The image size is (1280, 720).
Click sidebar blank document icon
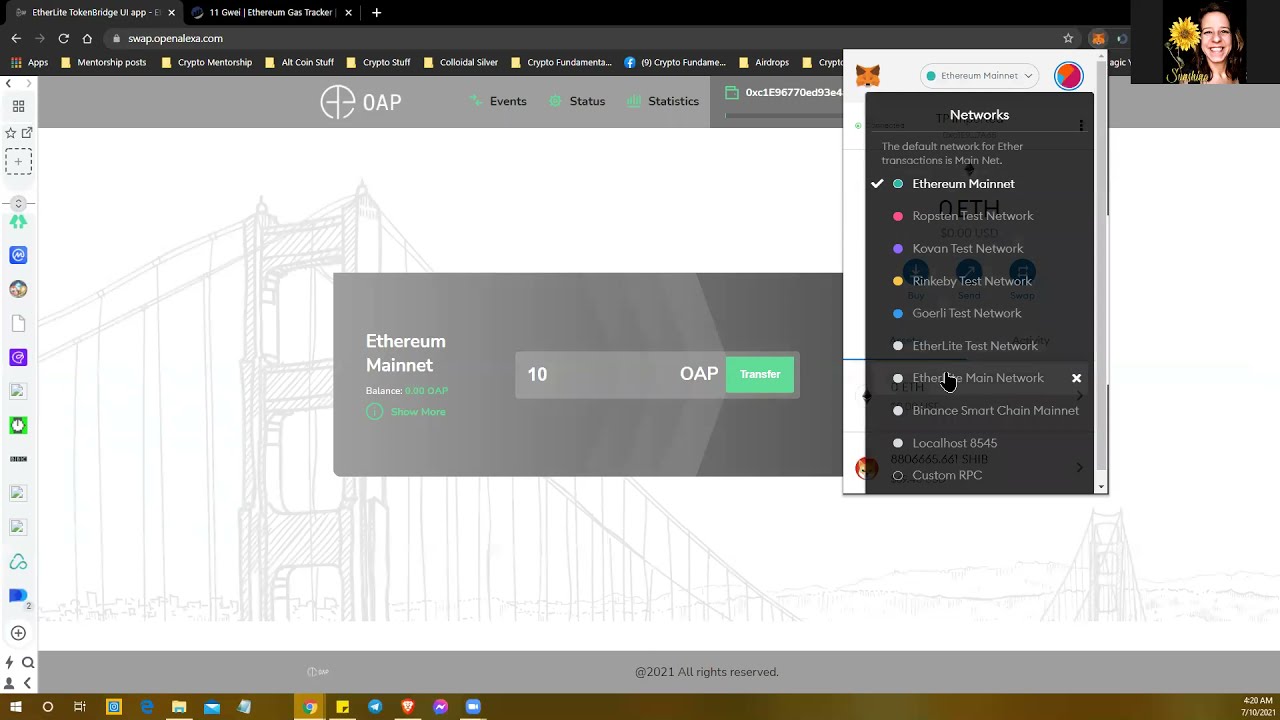[18, 323]
